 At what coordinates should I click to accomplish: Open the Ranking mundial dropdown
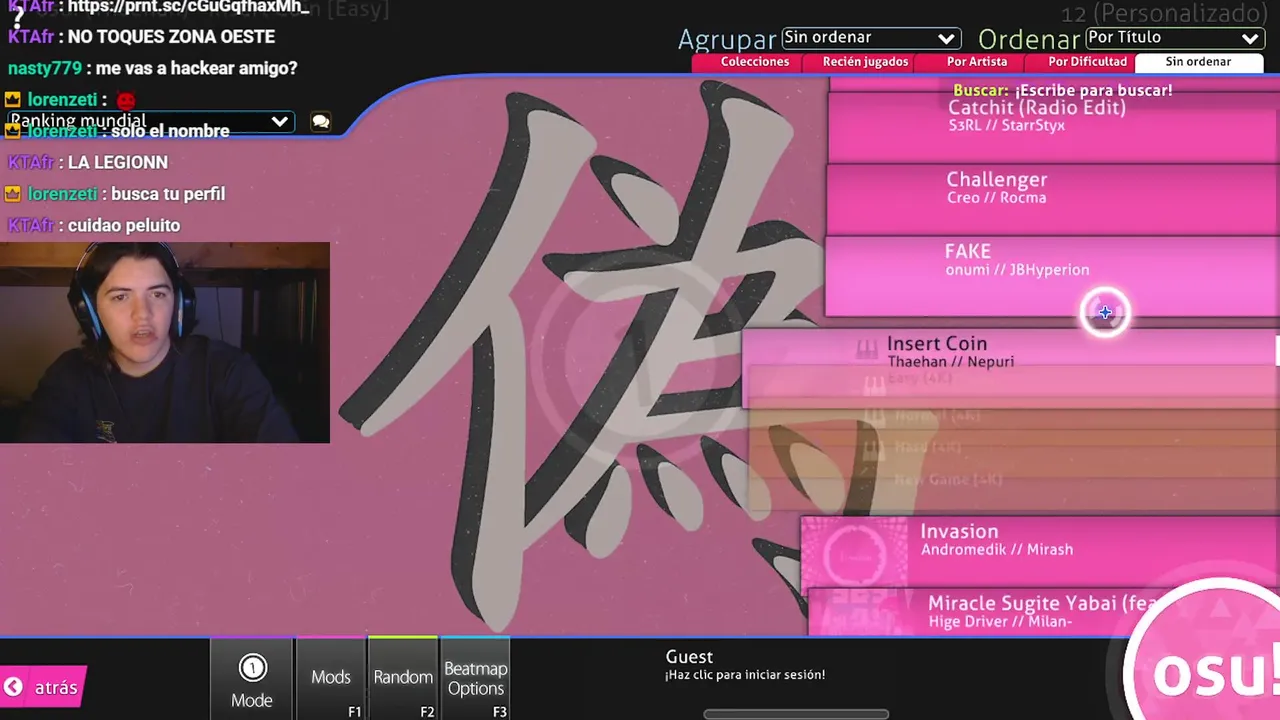click(149, 121)
